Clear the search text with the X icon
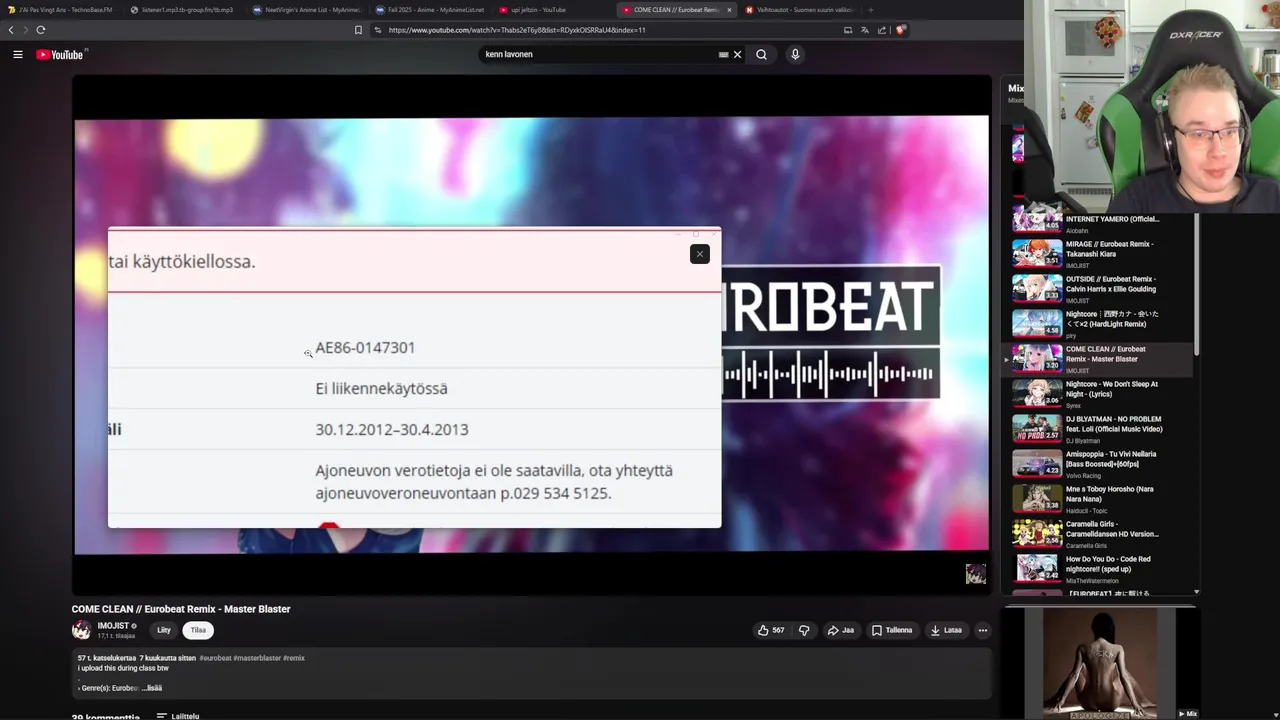Screen dimensions: 1280x720 coord(738,55)
